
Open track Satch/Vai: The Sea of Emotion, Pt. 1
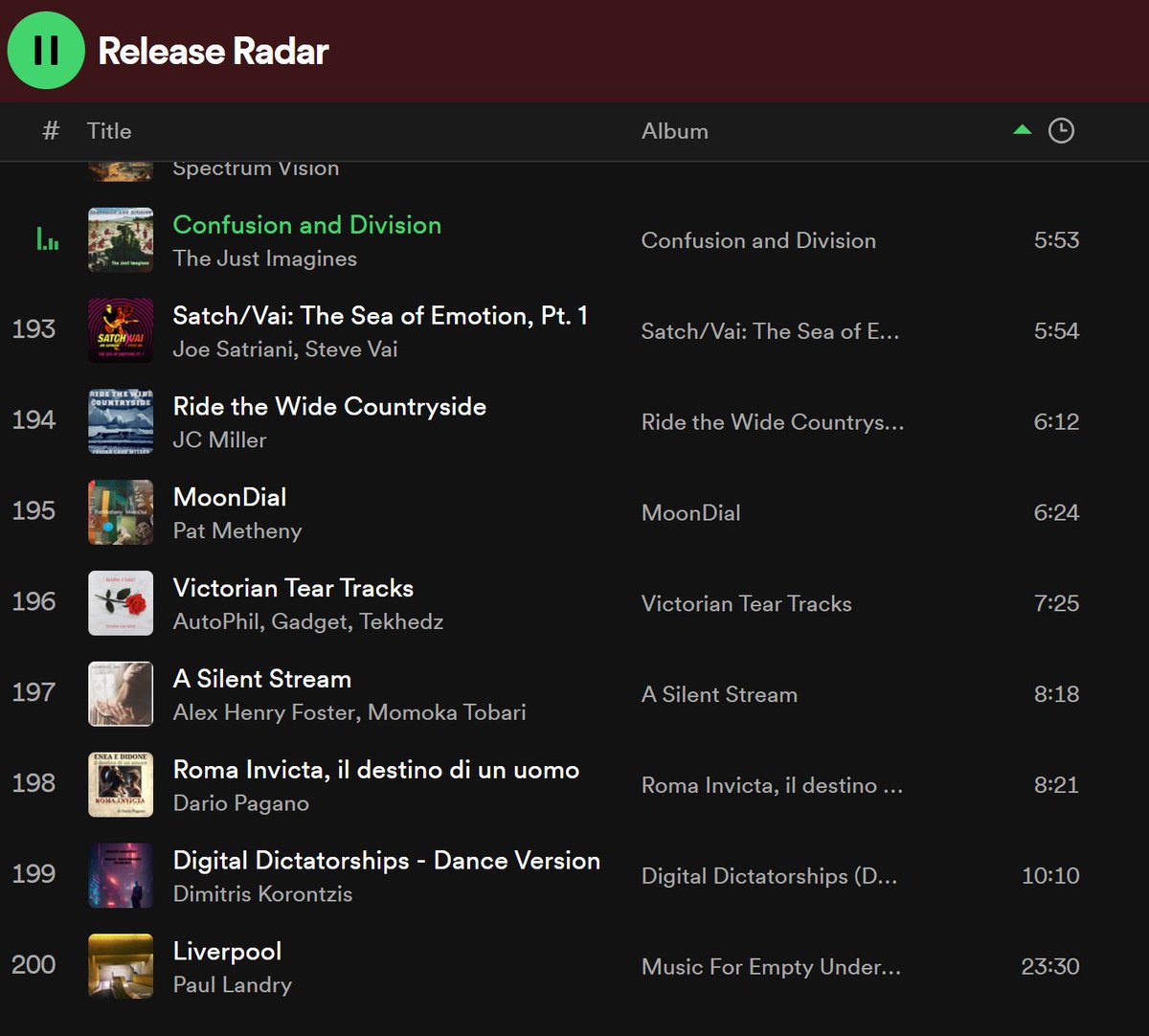[380, 316]
